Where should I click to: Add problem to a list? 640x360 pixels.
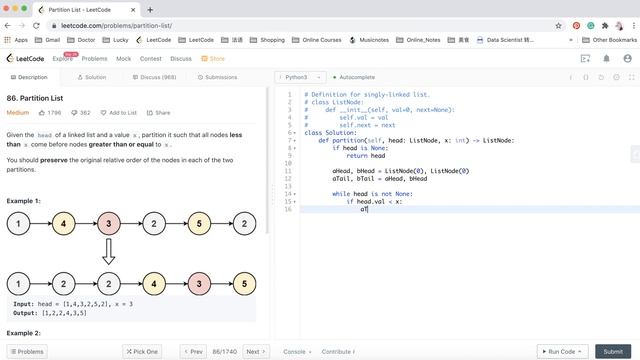tap(118, 113)
